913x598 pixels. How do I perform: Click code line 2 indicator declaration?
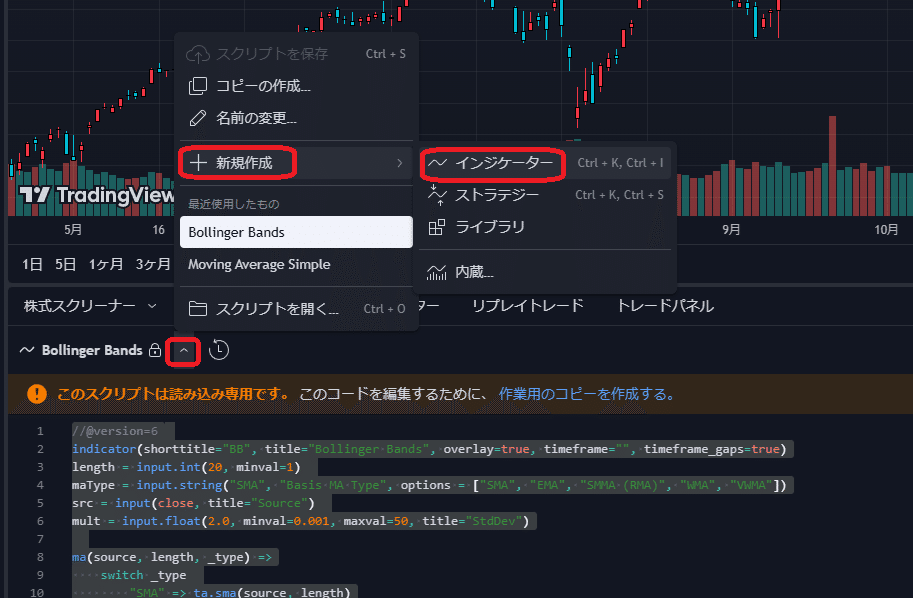(x=429, y=449)
